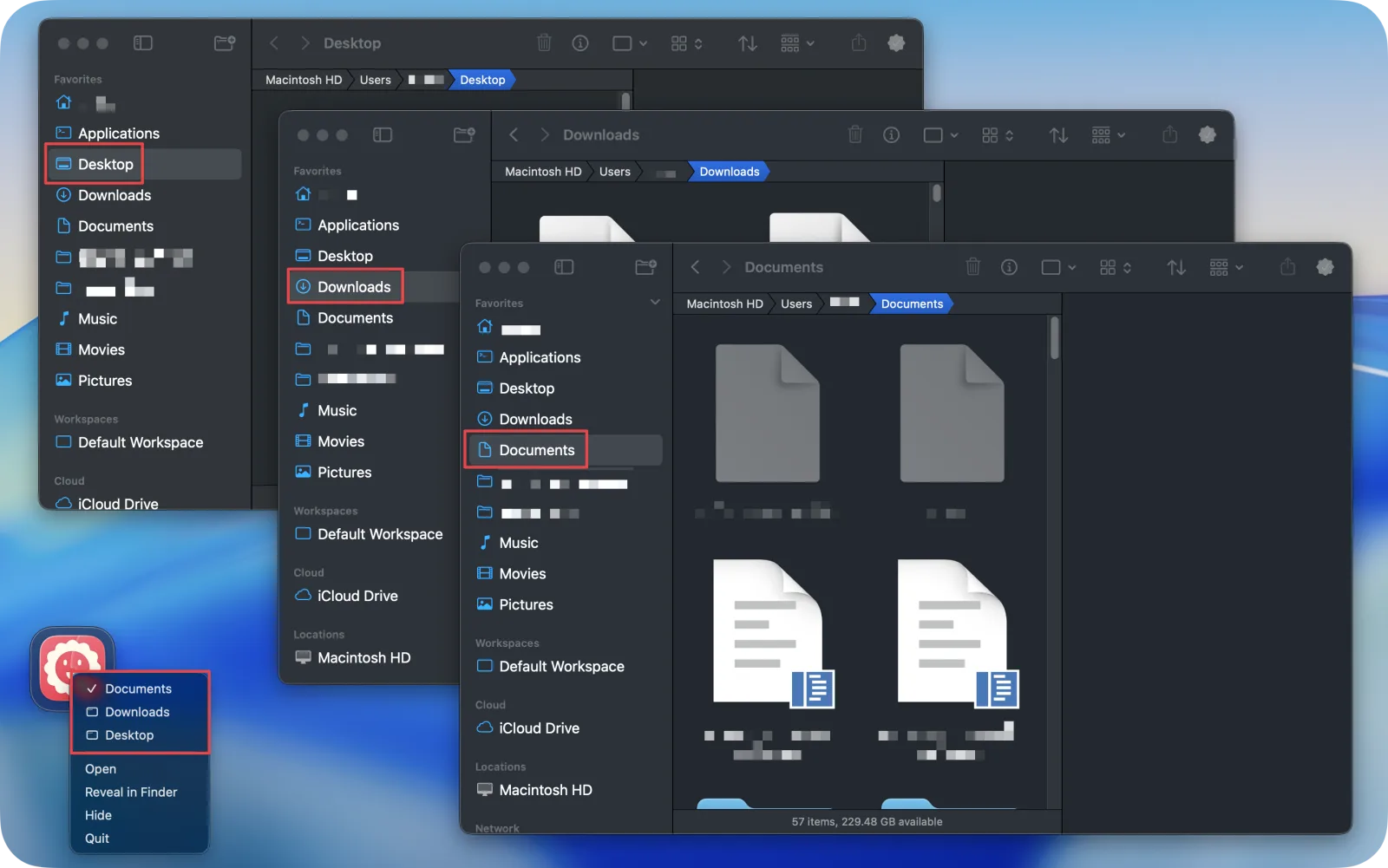Click Desktop breadcrumb in Desktop window
Screen dimensions: 1388x868
[482, 80]
